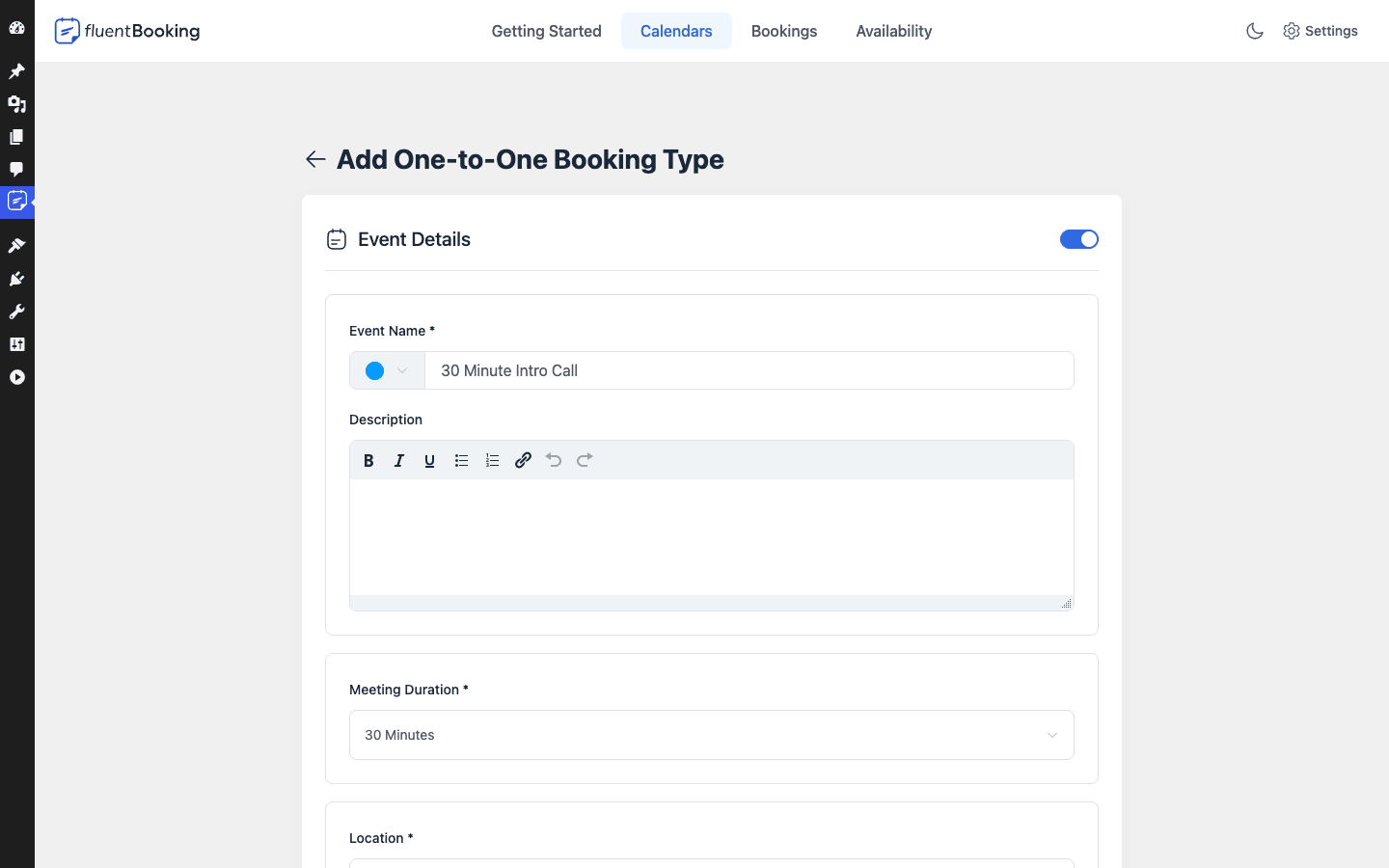Toggle dark mode moon icon
Image resolution: width=1389 pixels, height=868 pixels.
point(1255,31)
